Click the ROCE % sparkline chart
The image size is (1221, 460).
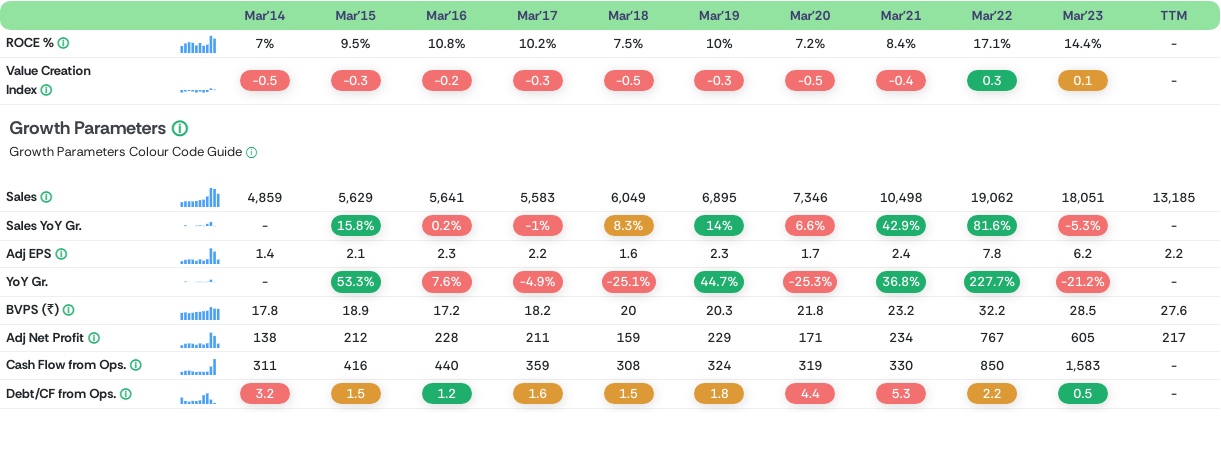[198, 44]
